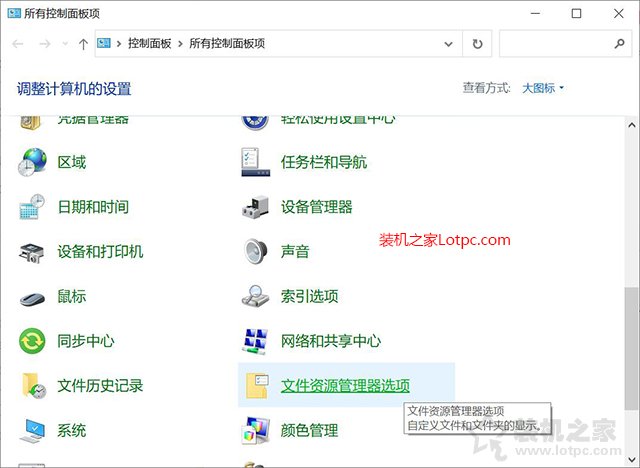
Task: Open the 颜色管理 link
Action: (309, 430)
